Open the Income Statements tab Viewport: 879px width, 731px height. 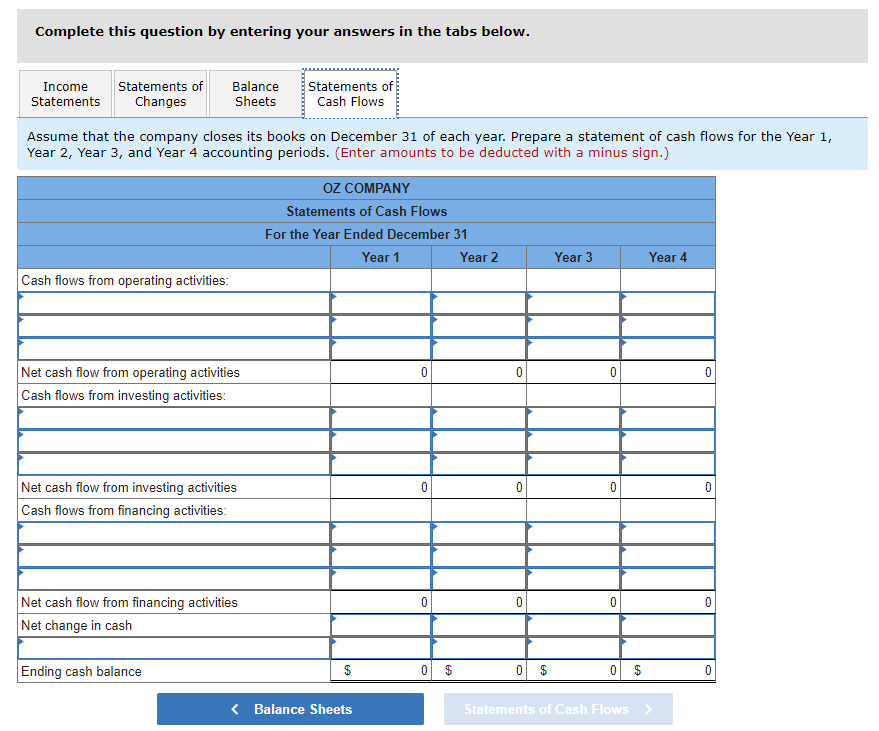tap(66, 94)
